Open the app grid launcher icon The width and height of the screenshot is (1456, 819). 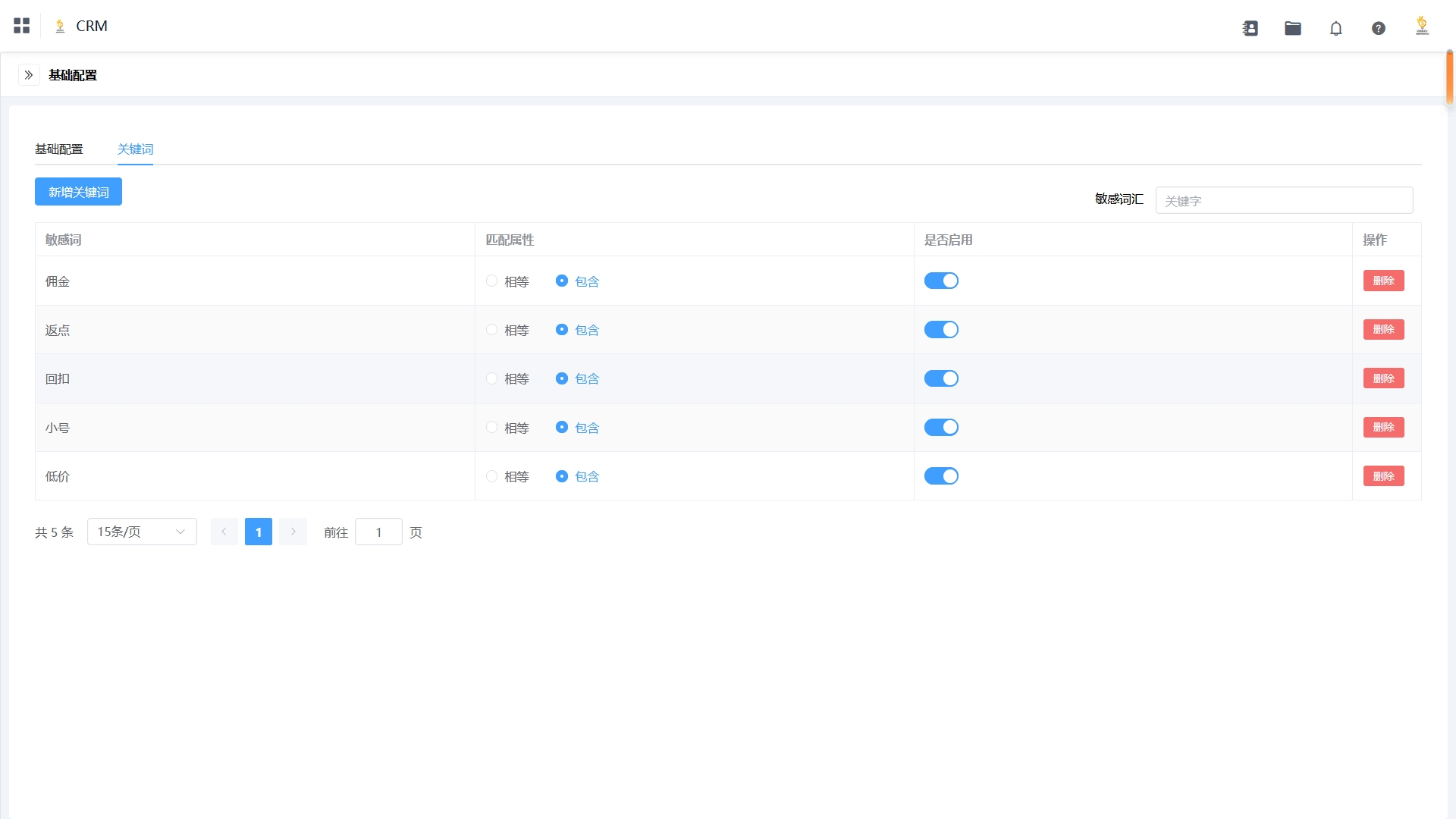pos(22,26)
